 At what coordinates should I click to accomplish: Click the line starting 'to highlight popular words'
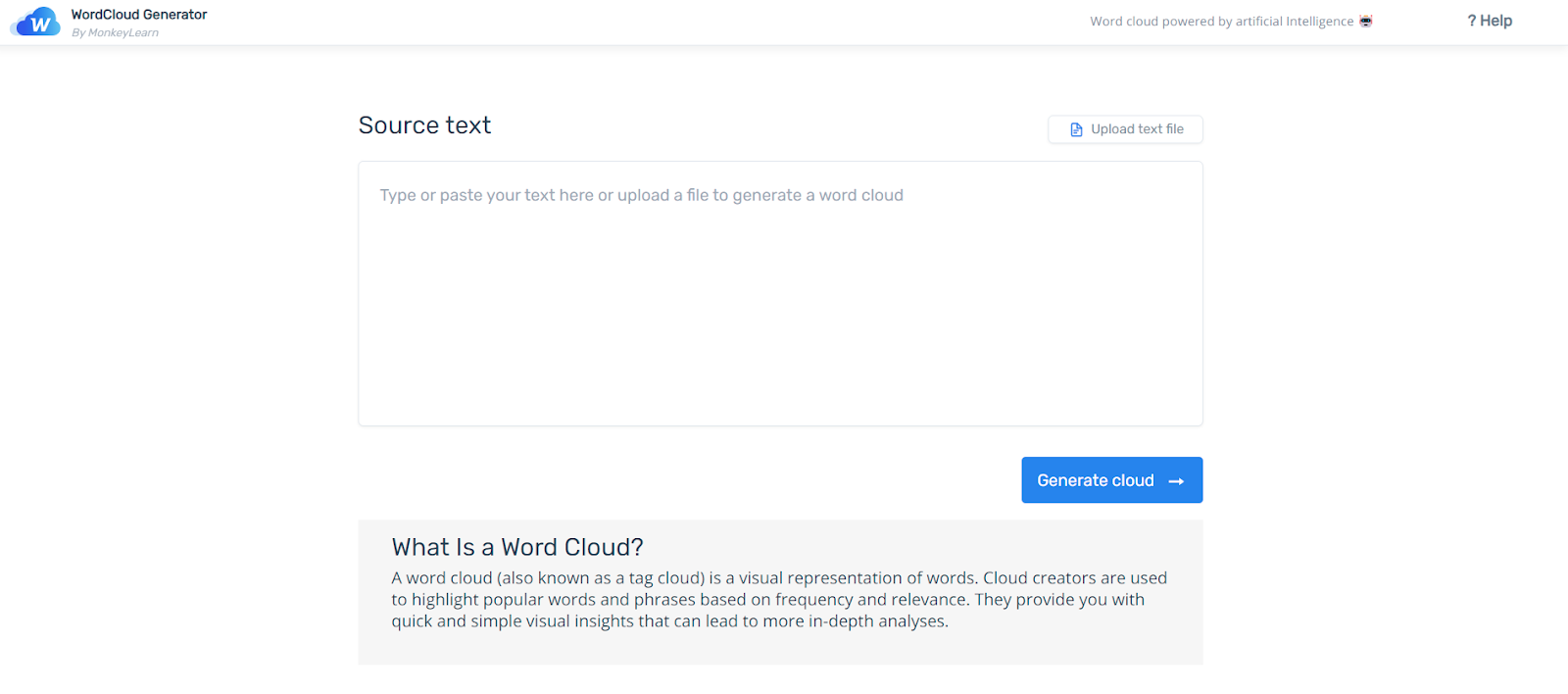tap(767, 600)
